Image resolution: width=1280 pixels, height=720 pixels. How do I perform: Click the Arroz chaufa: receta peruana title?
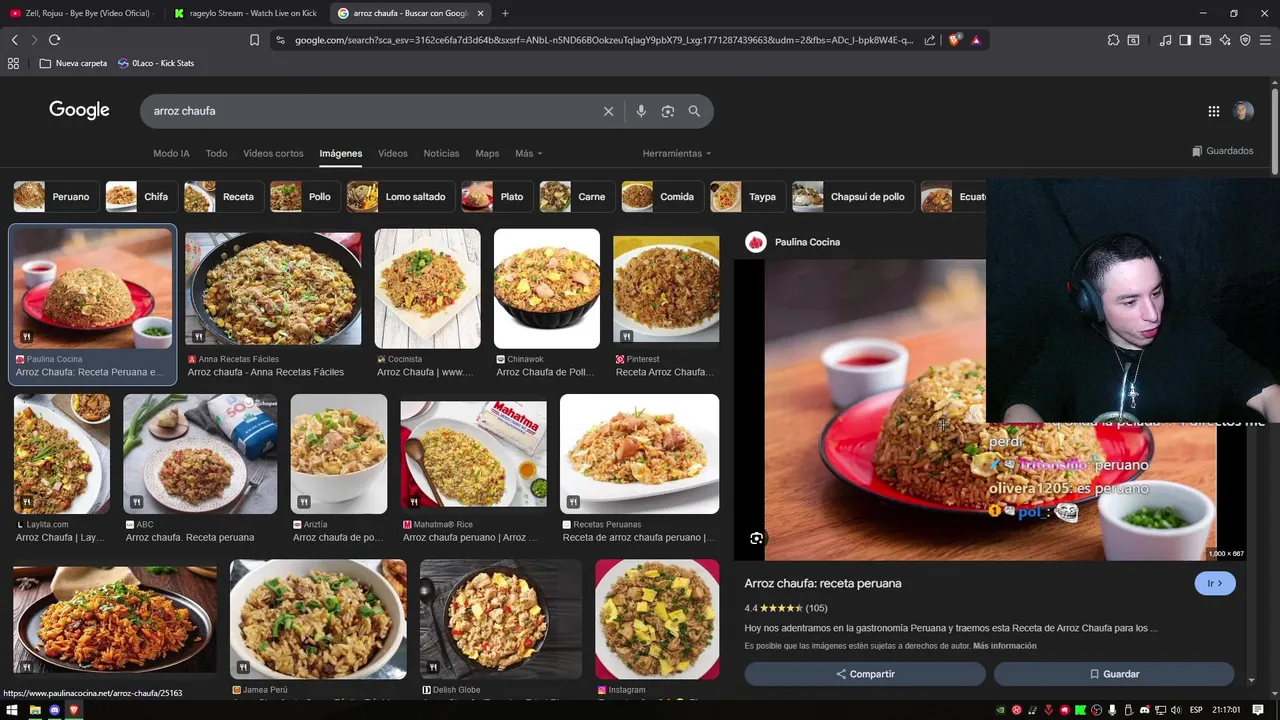[x=823, y=583]
